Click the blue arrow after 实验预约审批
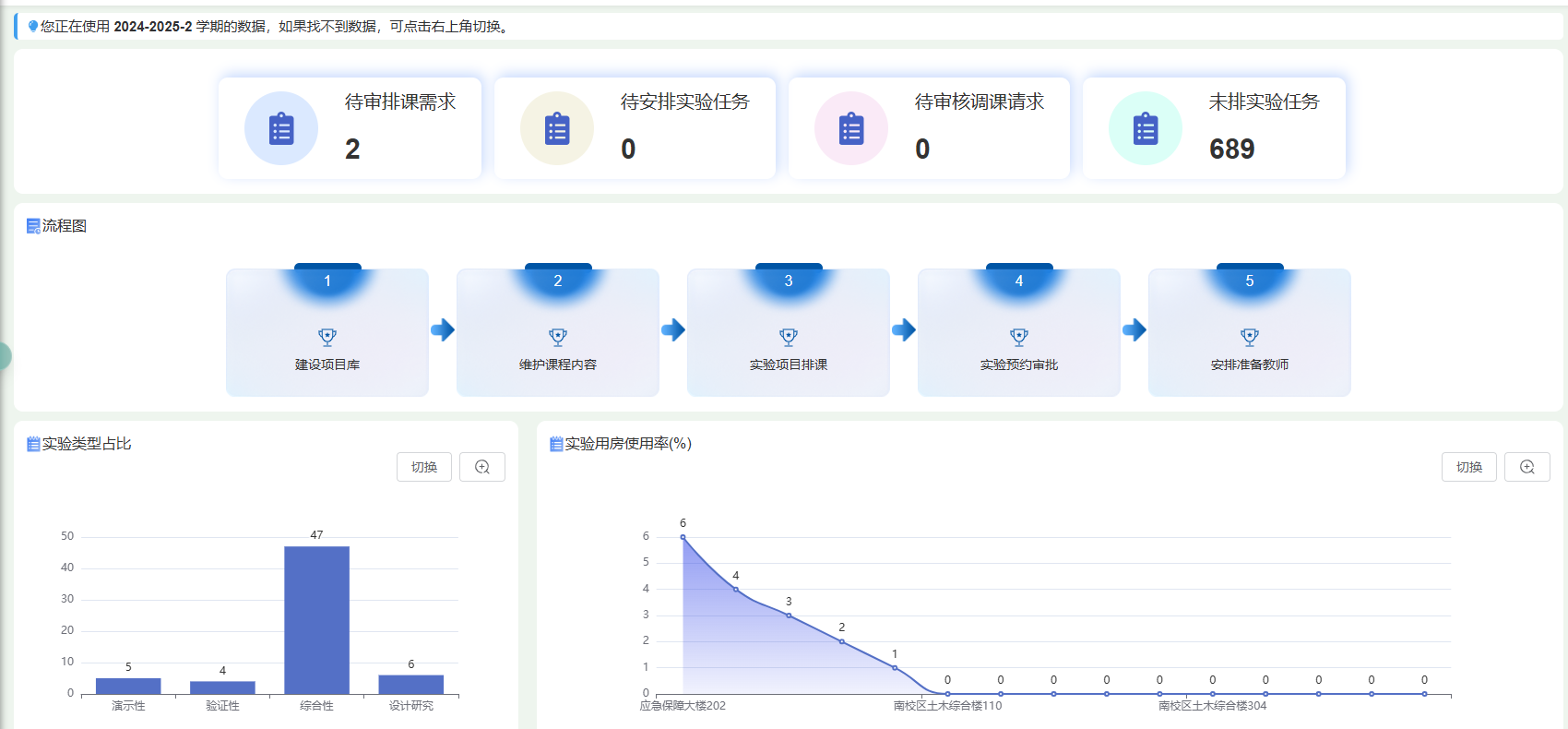The height and width of the screenshot is (729, 1568). [x=1134, y=329]
